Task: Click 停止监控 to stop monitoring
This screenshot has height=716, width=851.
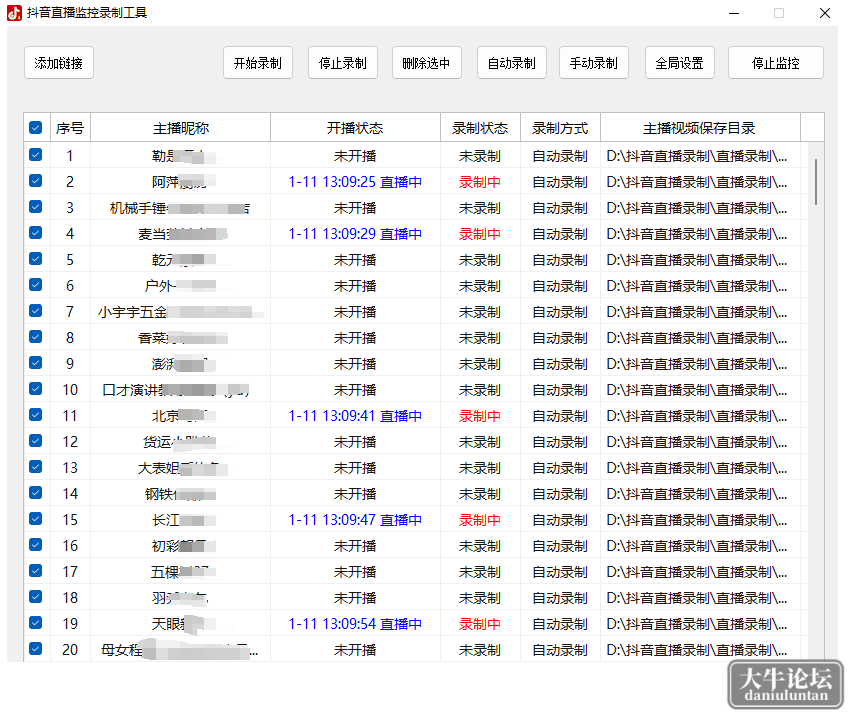Action: tap(776, 63)
